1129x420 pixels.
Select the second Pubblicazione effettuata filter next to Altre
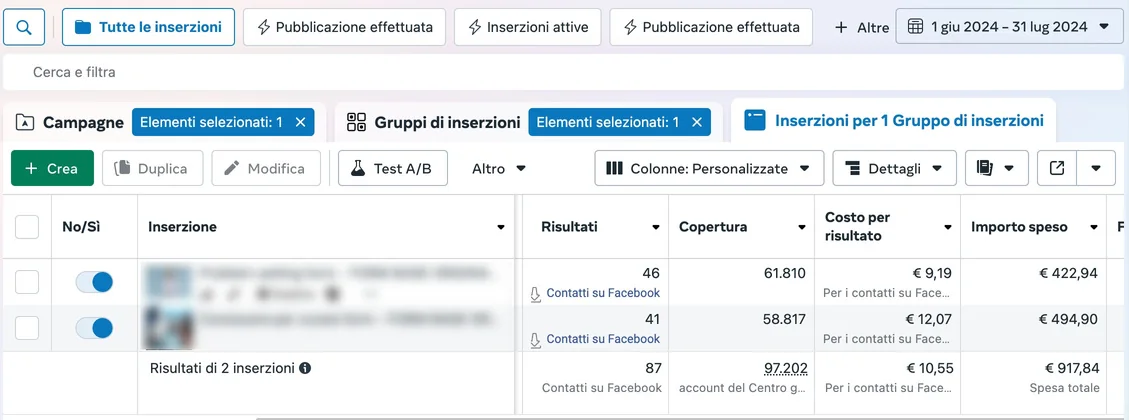point(711,27)
